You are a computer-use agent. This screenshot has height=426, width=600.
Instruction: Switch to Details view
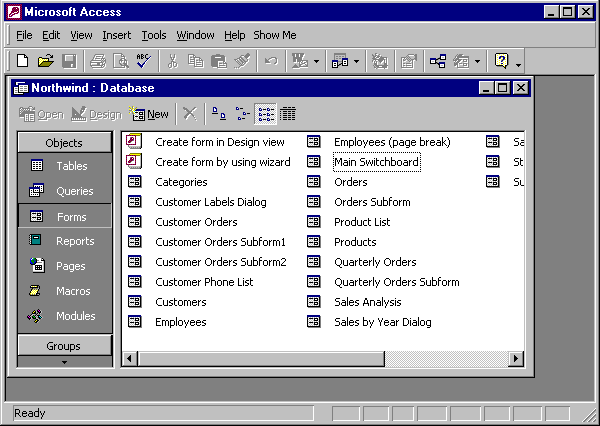(x=287, y=114)
